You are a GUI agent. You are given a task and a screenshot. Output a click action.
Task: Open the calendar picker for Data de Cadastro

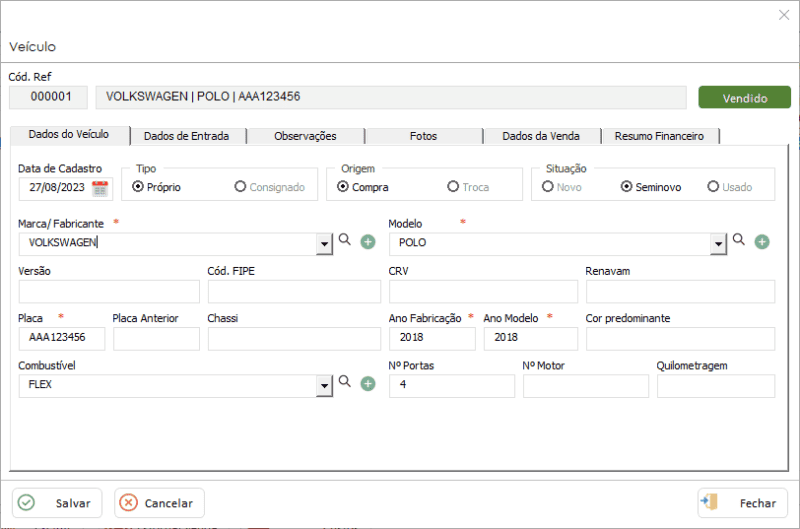100,188
